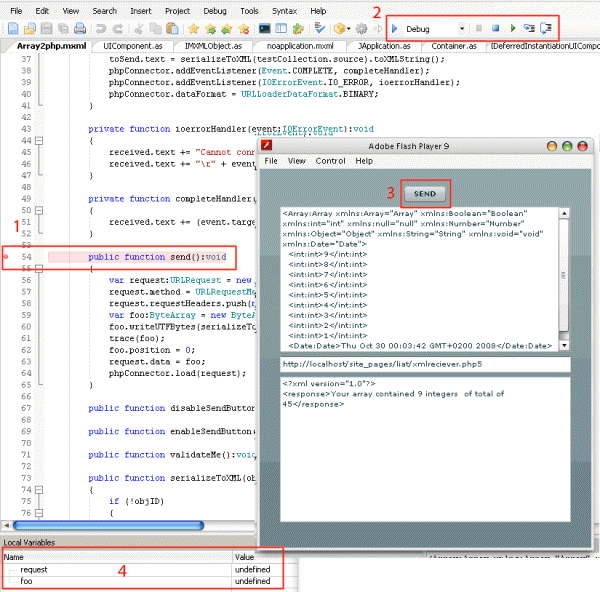Click the Paste clipboard icon
The height and width of the screenshot is (592, 600).
(x=172, y=28)
